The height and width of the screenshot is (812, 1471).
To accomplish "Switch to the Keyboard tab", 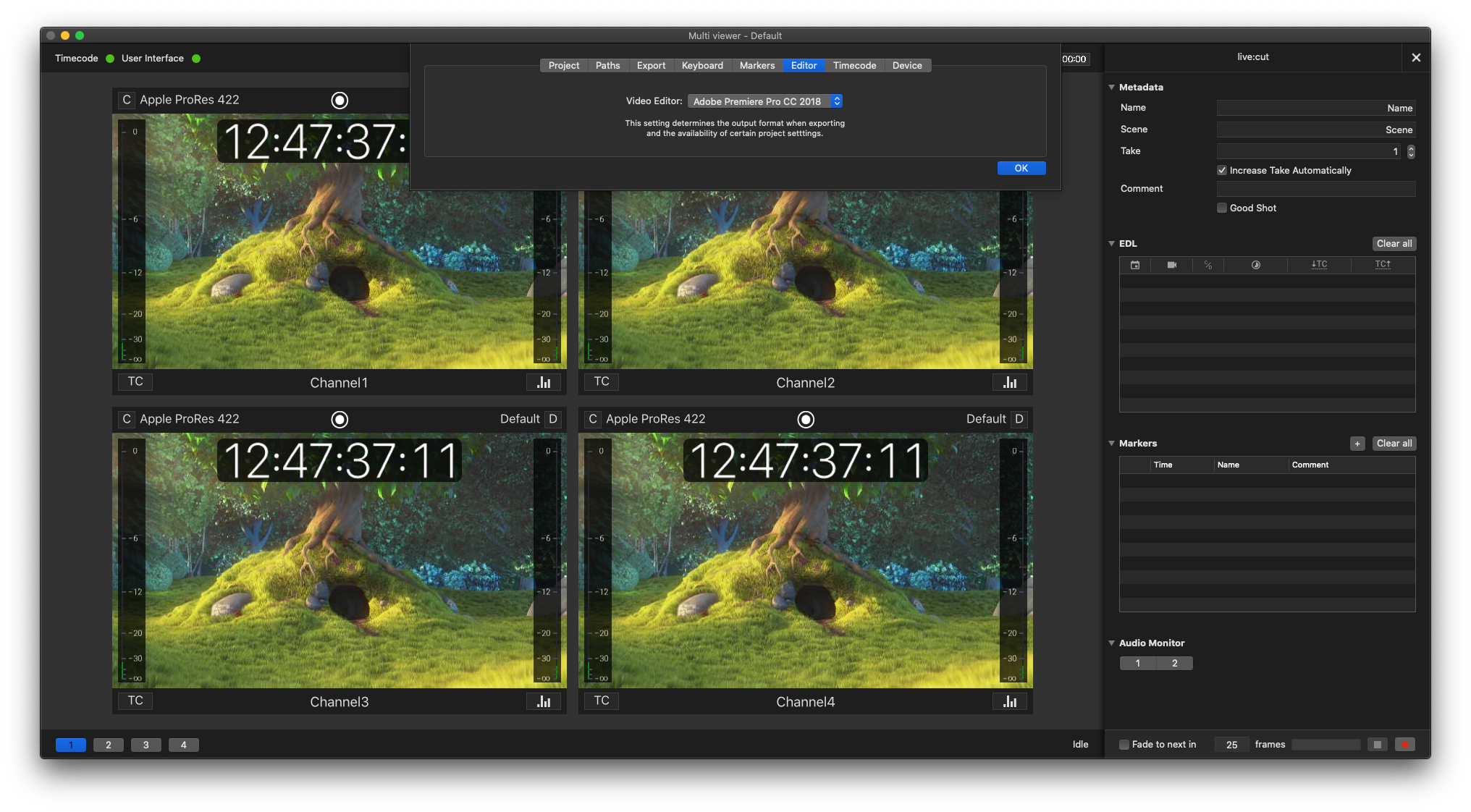I will click(x=702, y=65).
